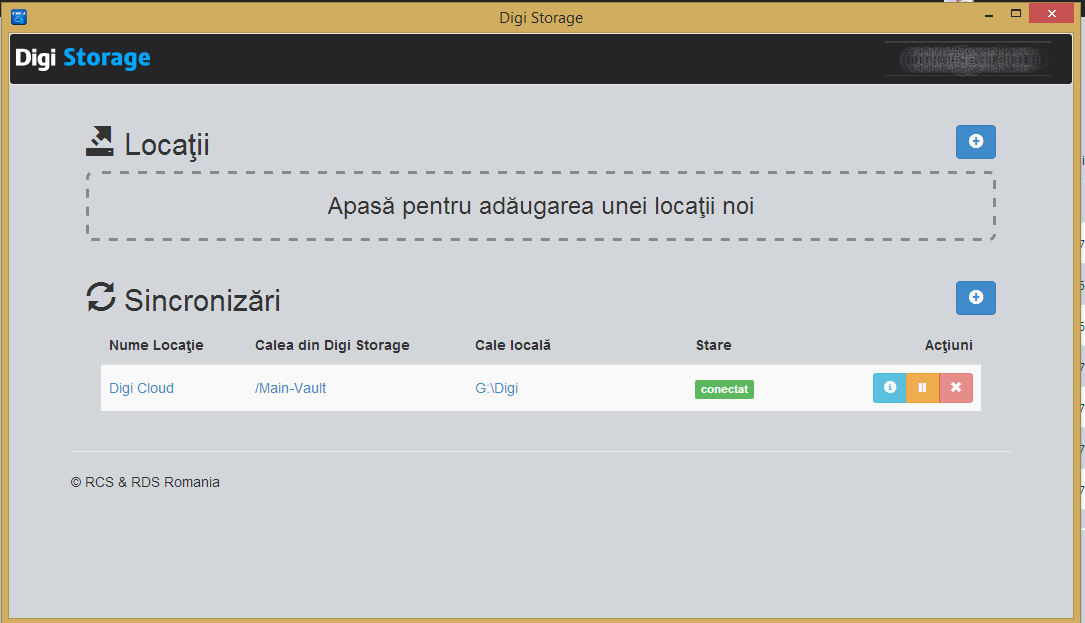Add a new sync with plus button
The height and width of the screenshot is (623, 1085).
(976, 298)
